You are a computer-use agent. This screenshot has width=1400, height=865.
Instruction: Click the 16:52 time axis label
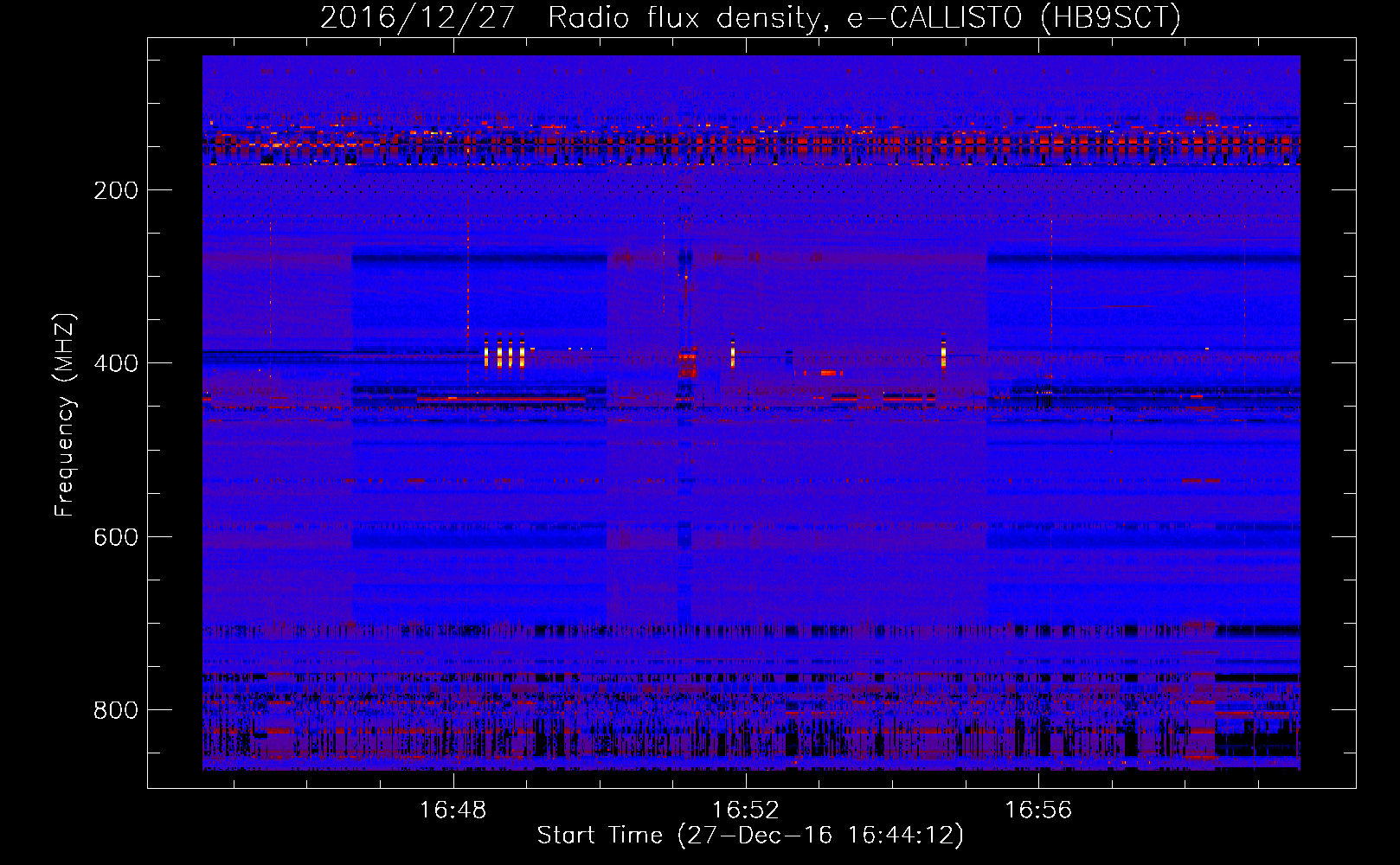click(x=745, y=811)
